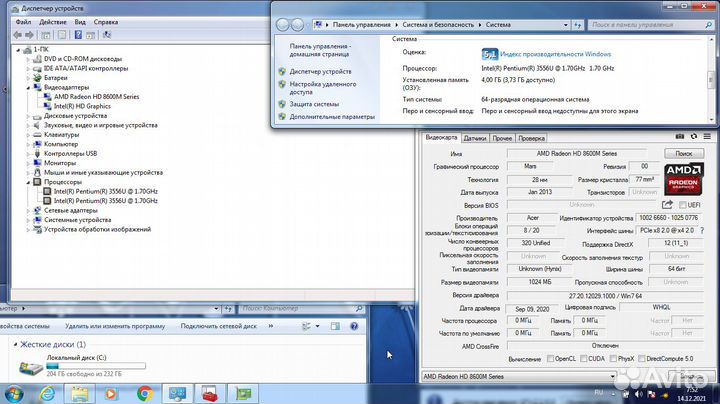Collapse Жесткие диски group
The image size is (720, 404).
tap(15, 344)
